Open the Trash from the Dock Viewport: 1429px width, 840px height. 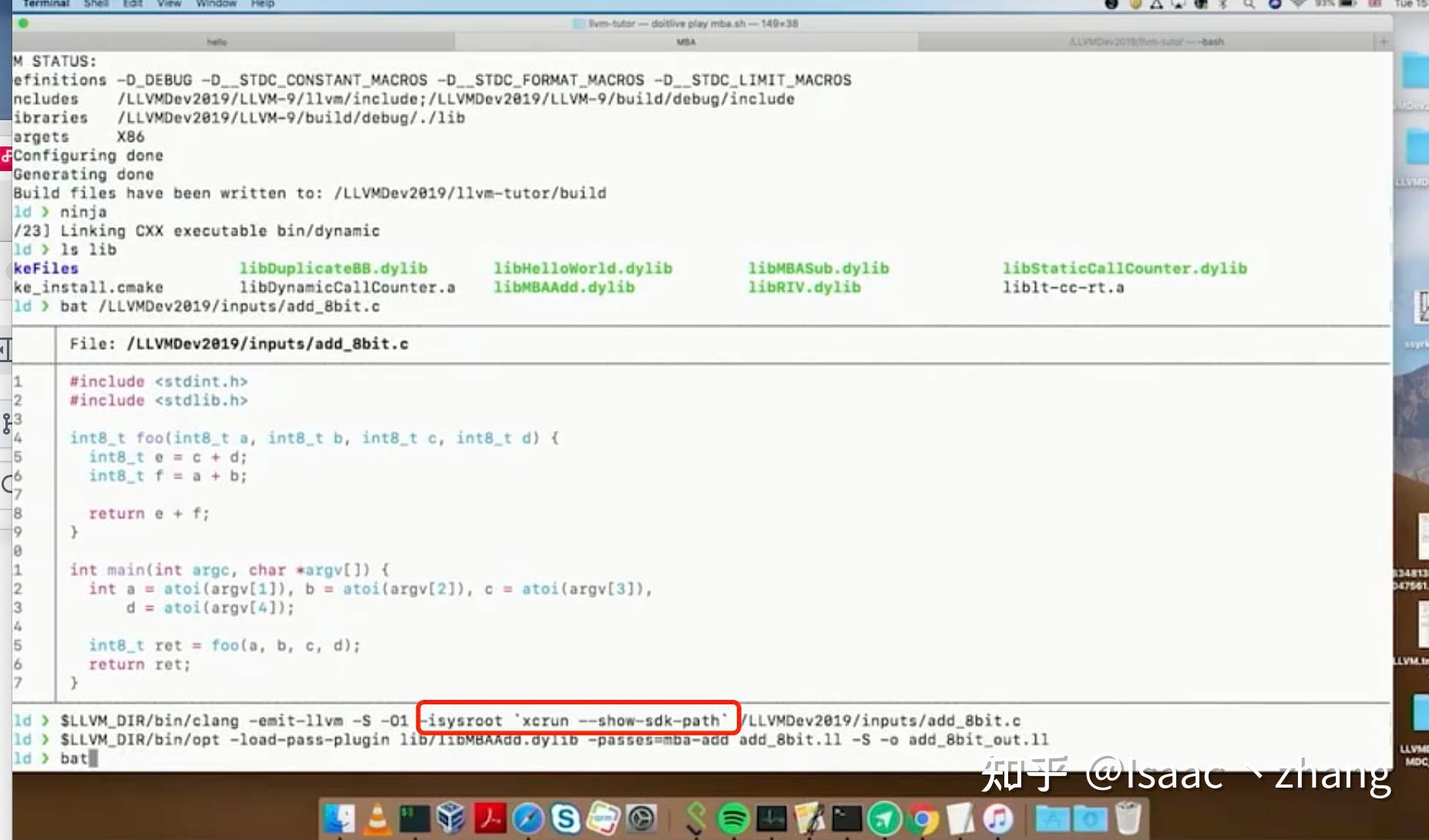(1130, 819)
